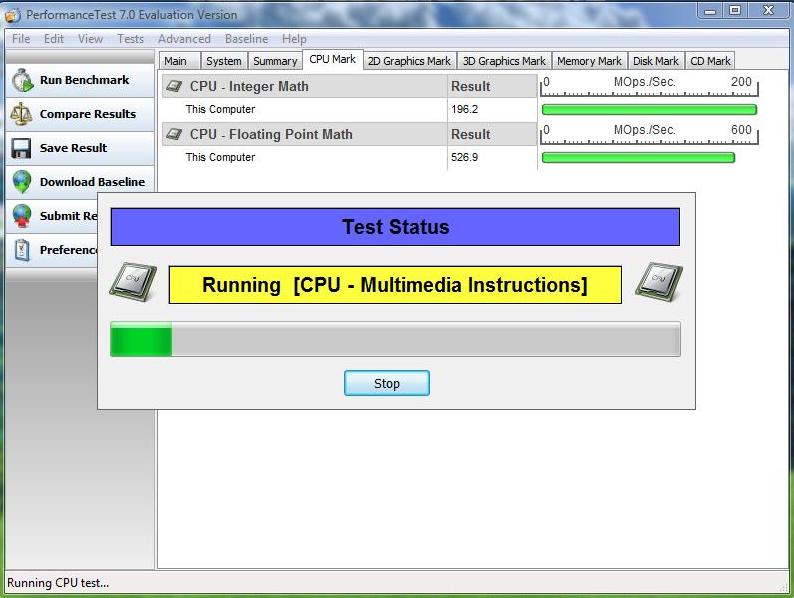Click the right CPU chip icon in Test Status

click(659, 282)
